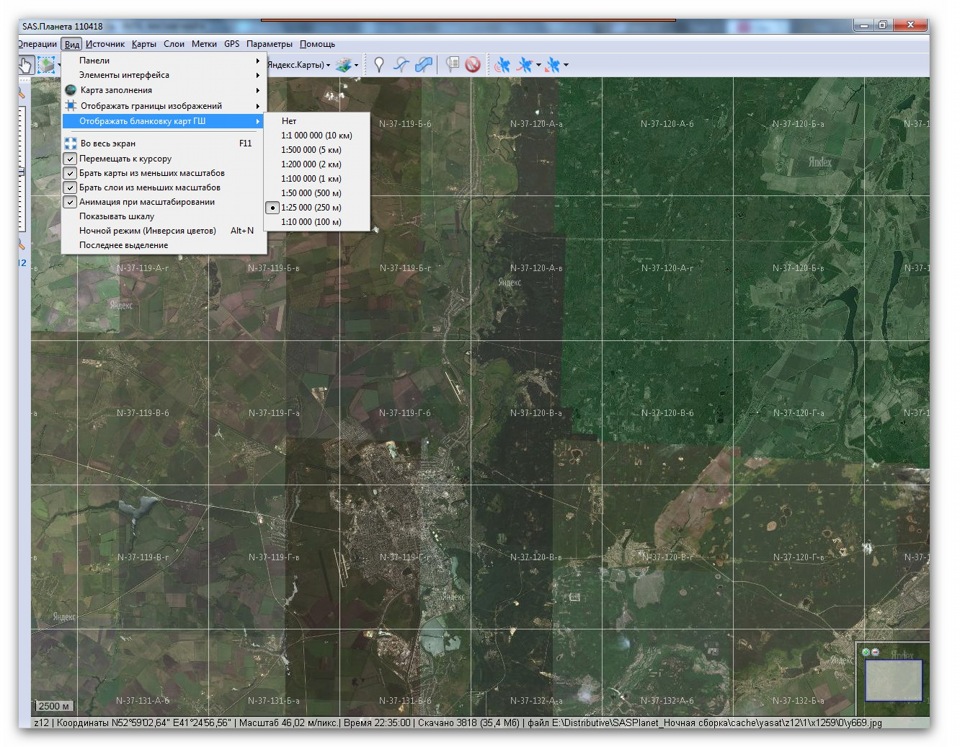Select the add path tool
This screenshot has width=960, height=747.
click(x=401, y=64)
